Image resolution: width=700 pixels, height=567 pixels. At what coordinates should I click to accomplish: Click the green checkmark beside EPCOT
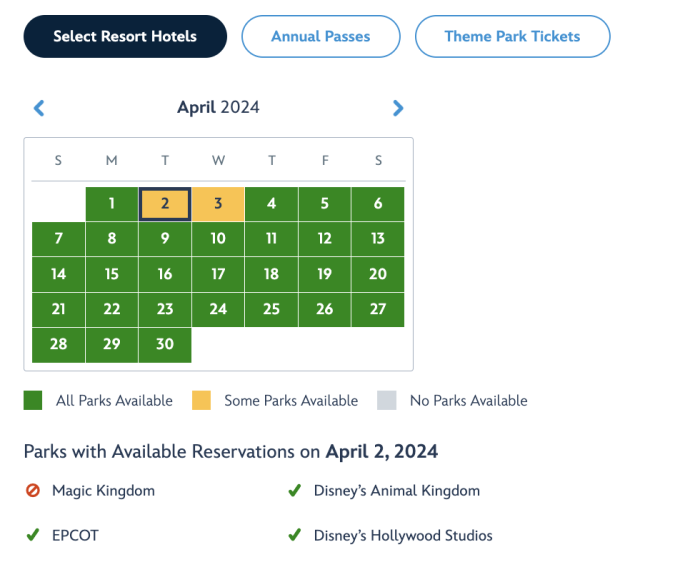tap(33, 535)
